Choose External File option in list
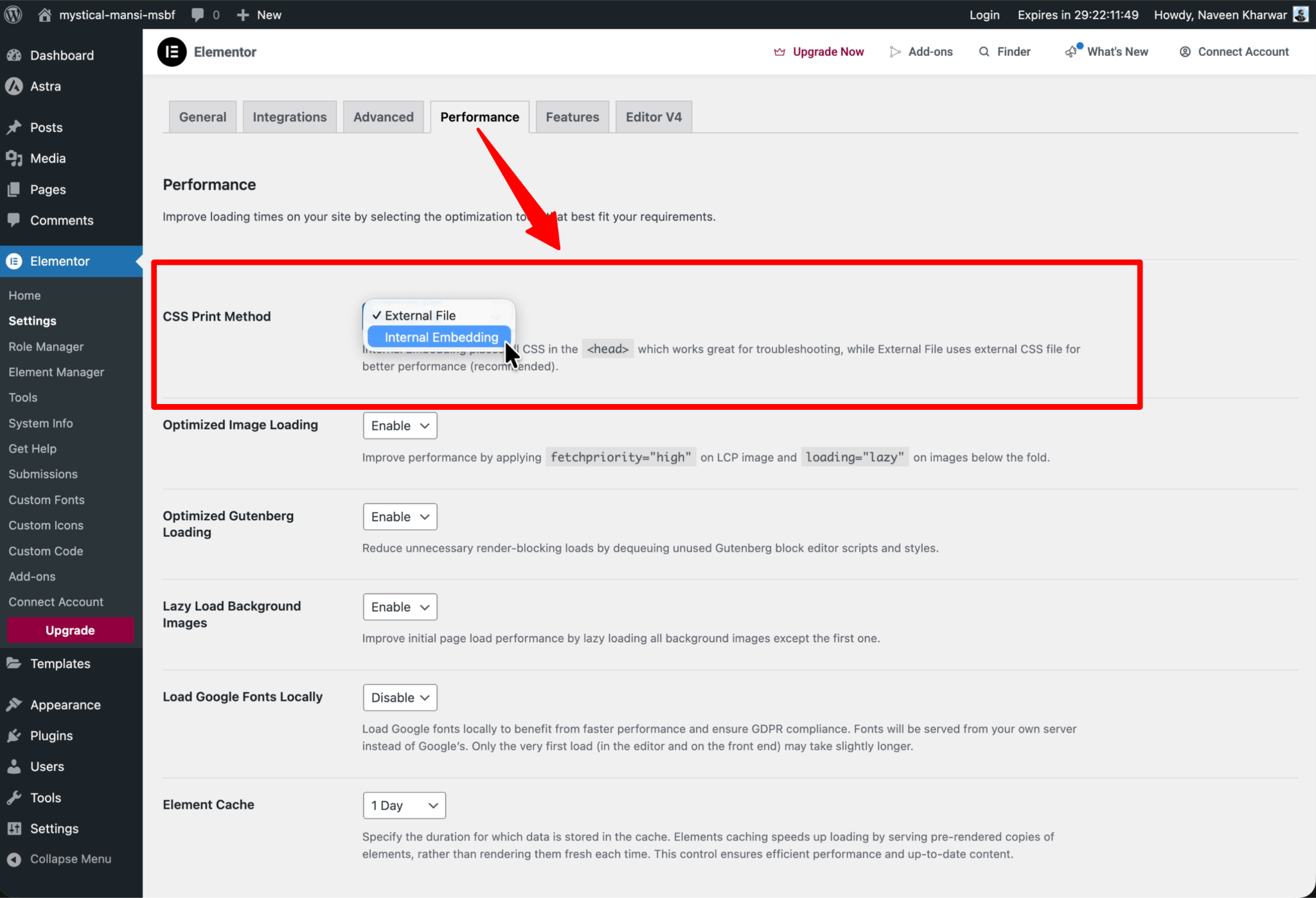Image resolution: width=1316 pixels, height=898 pixels. tap(420, 315)
